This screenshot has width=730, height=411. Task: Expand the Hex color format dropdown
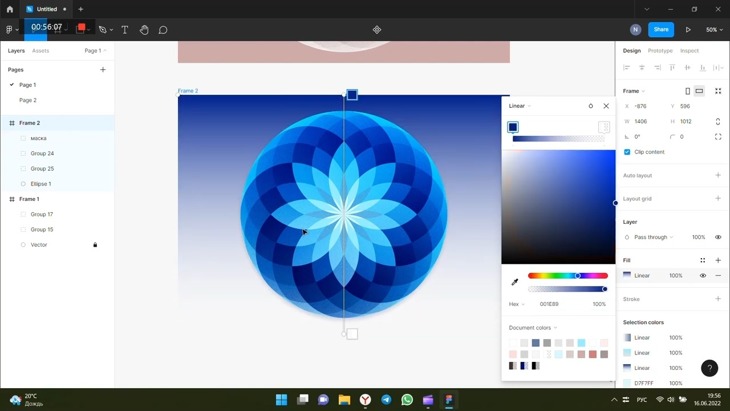pos(517,304)
